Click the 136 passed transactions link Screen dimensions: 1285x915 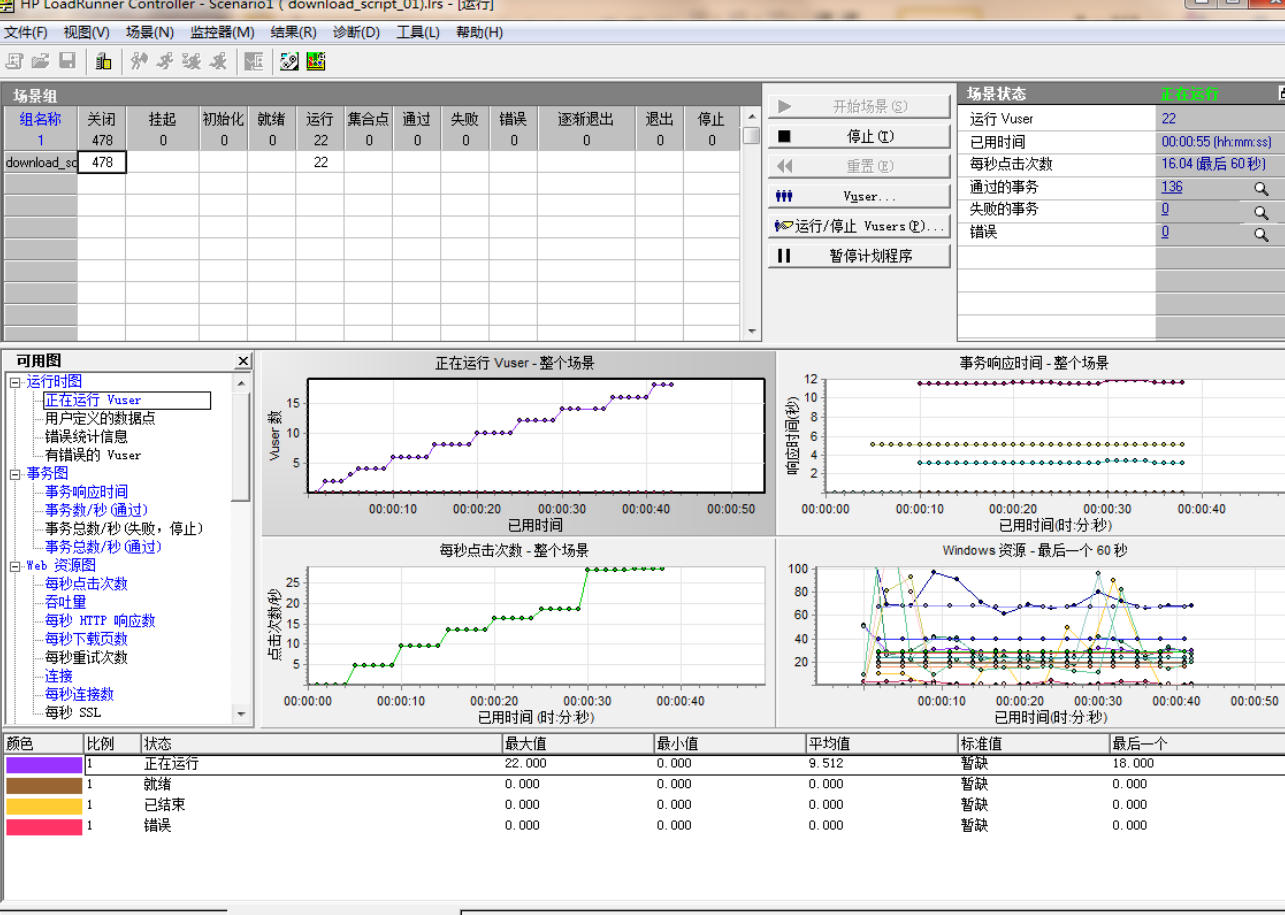point(1171,187)
